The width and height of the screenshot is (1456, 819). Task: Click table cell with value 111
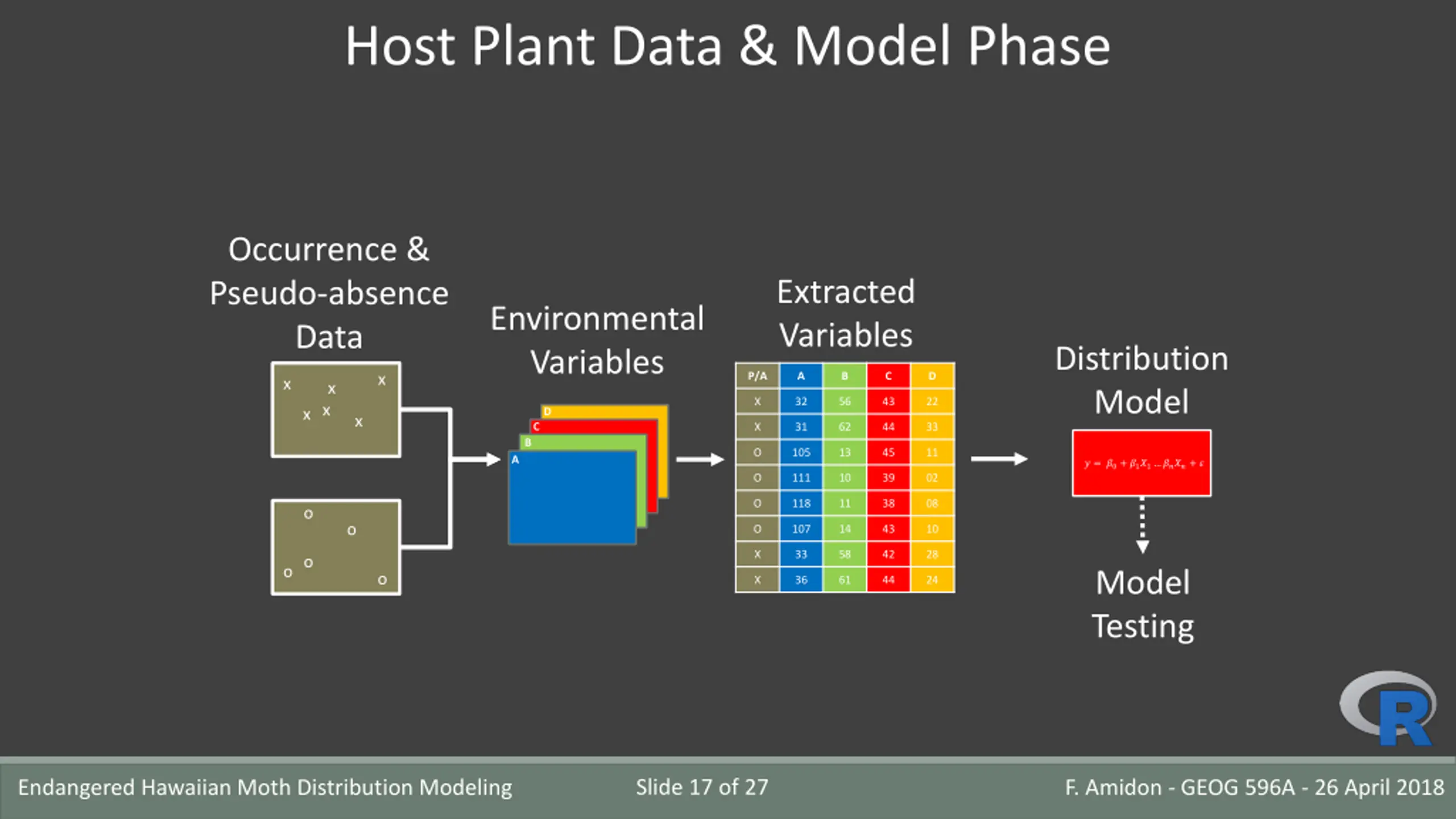(801, 478)
